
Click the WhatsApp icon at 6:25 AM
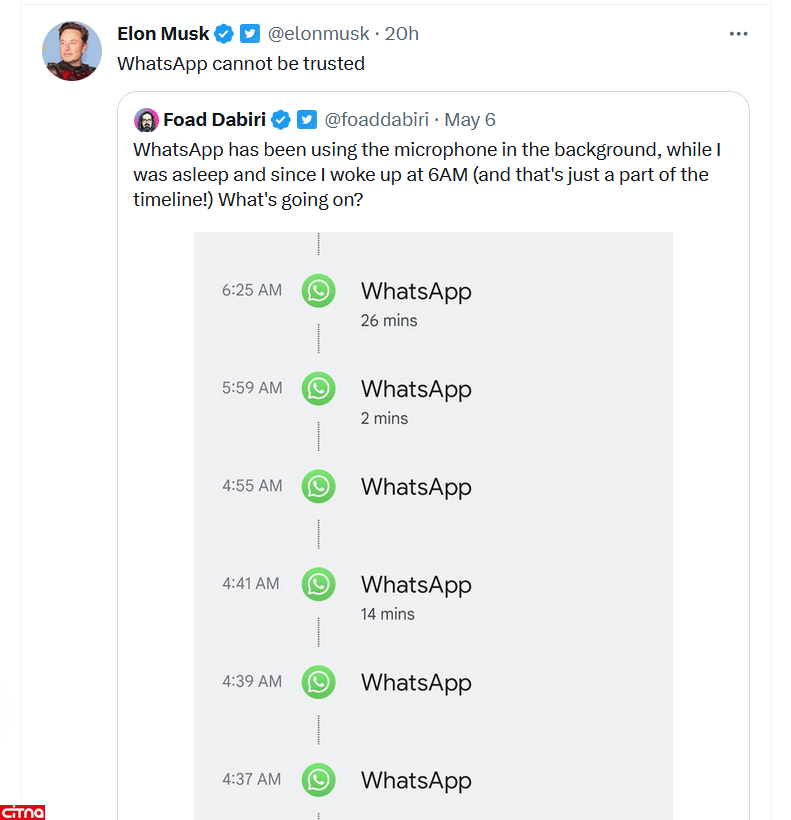(x=318, y=291)
